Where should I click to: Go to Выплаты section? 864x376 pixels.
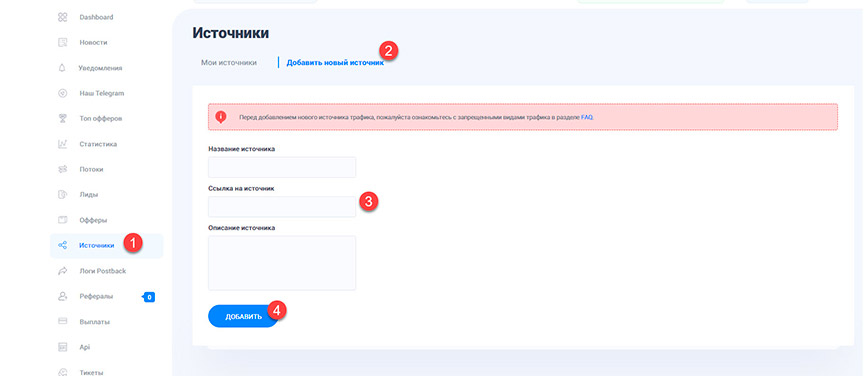94,321
